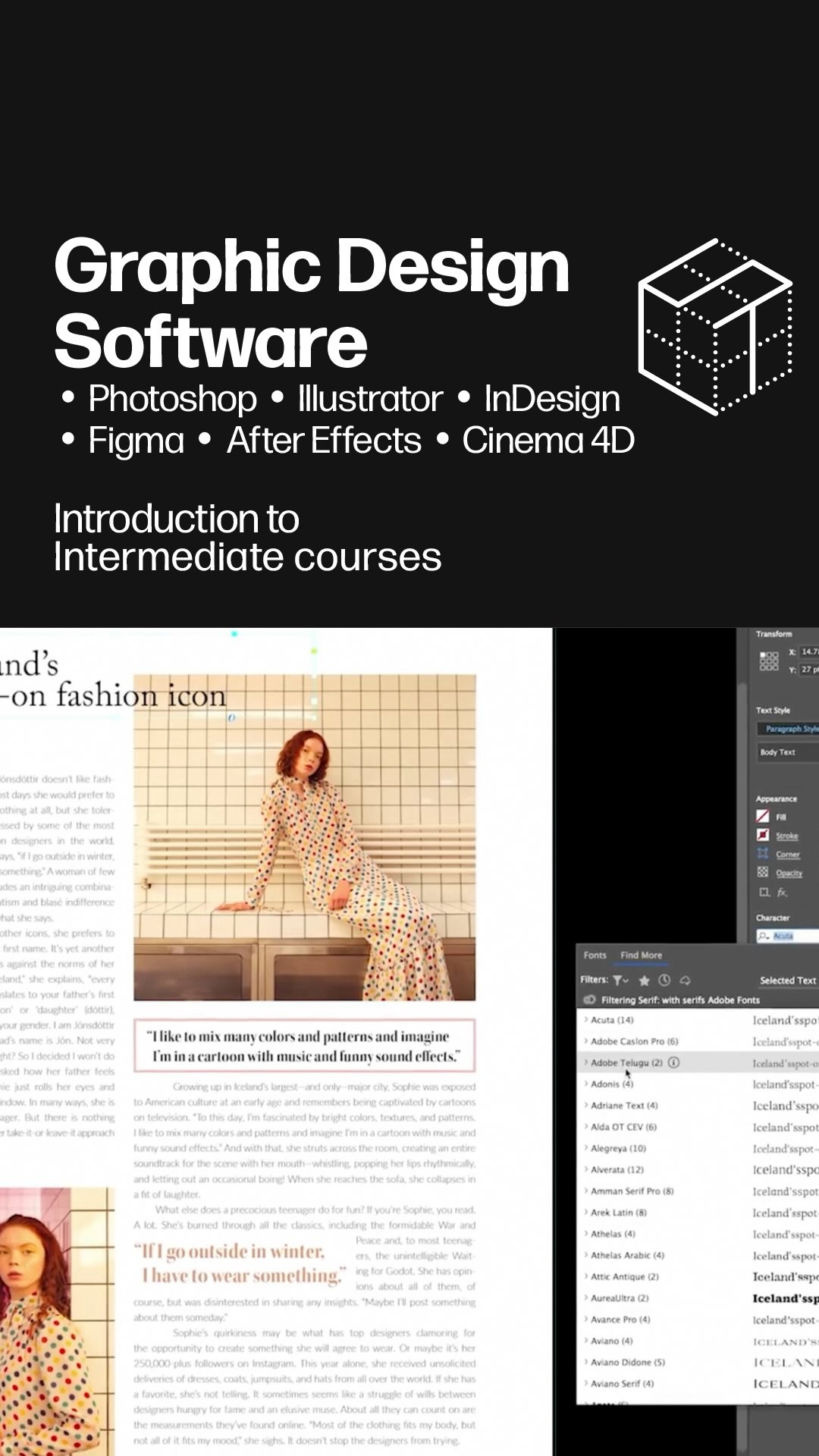This screenshot has height=1456, width=819.
Task: Click the Iceland preview sample for Acuta
Action: [785, 1020]
